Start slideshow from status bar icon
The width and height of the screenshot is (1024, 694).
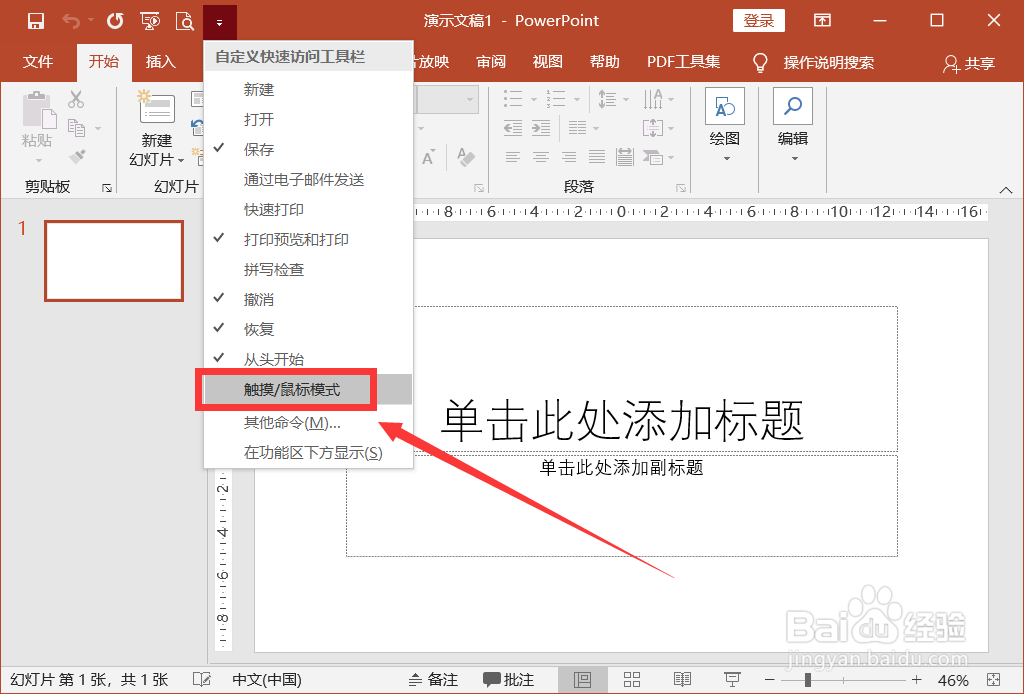coord(732,680)
